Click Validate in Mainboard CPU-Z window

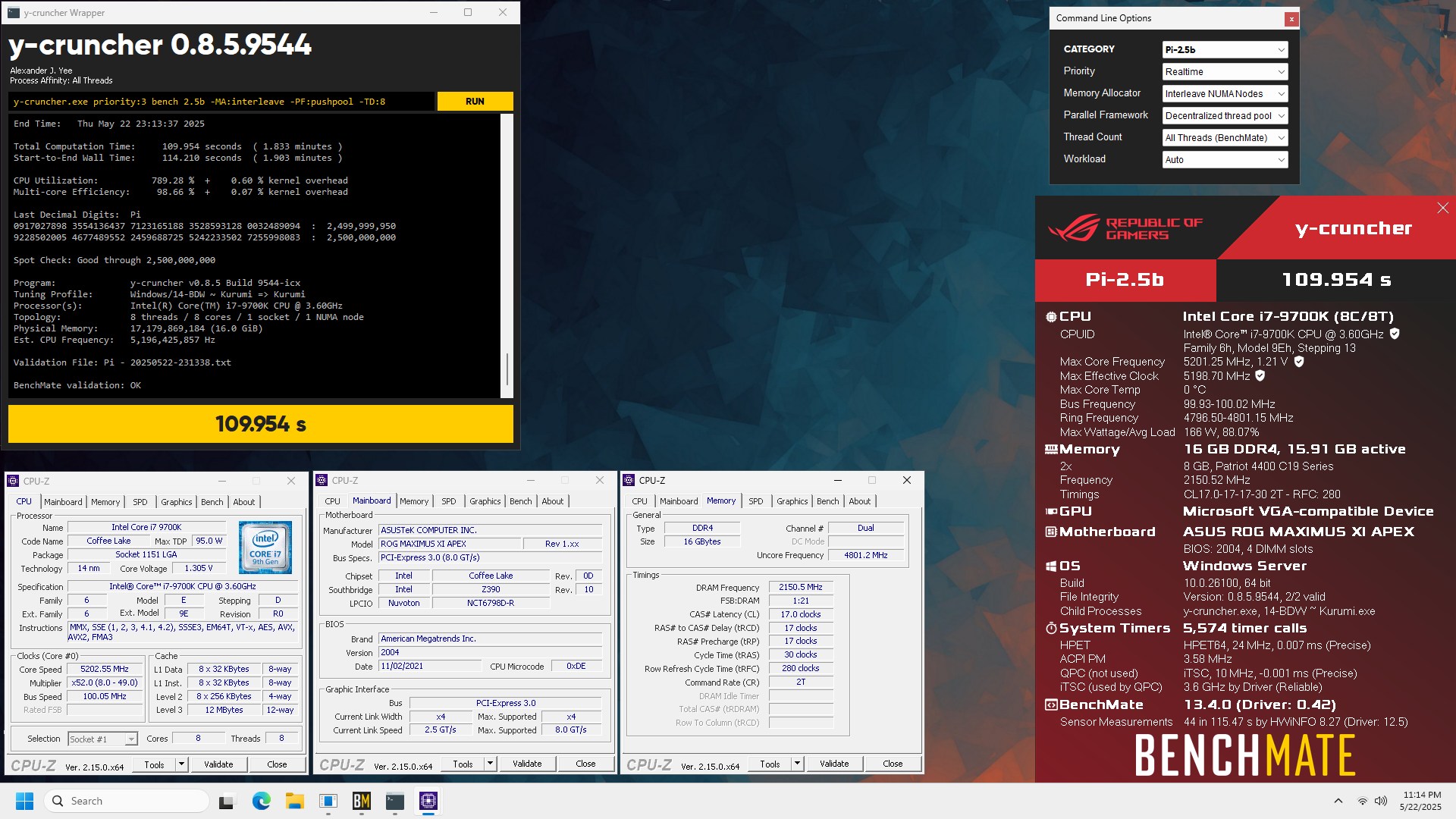pos(527,764)
